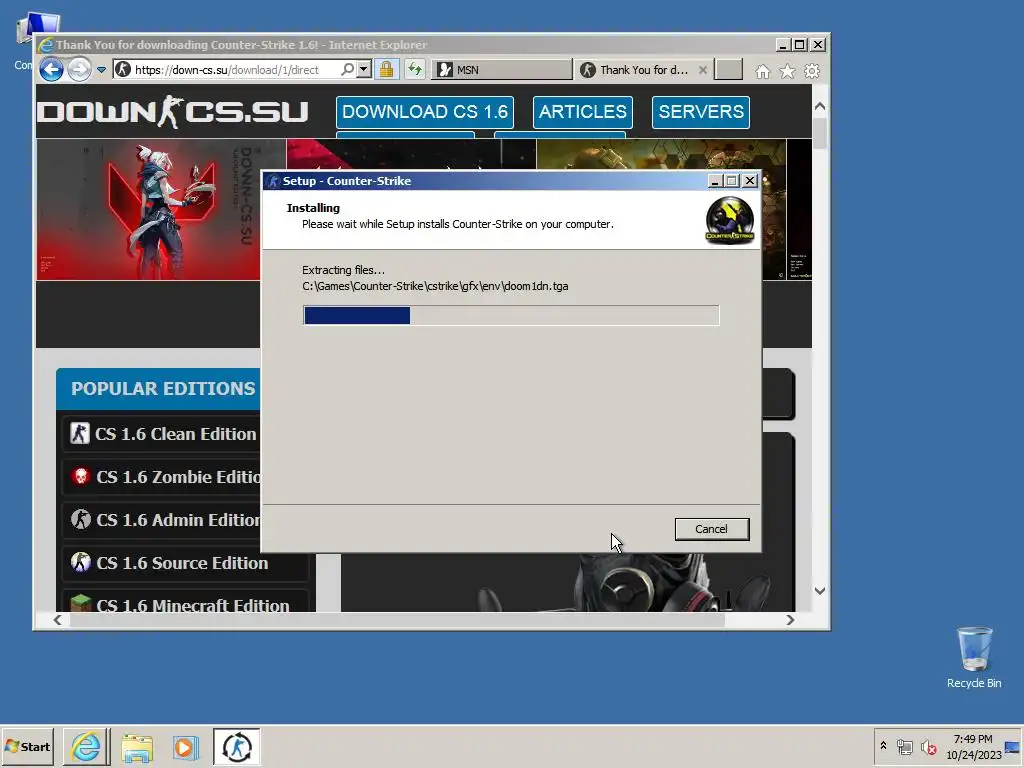1024x768 pixels.
Task: Click the Minecraft grass block icon
Action: [80, 603]
